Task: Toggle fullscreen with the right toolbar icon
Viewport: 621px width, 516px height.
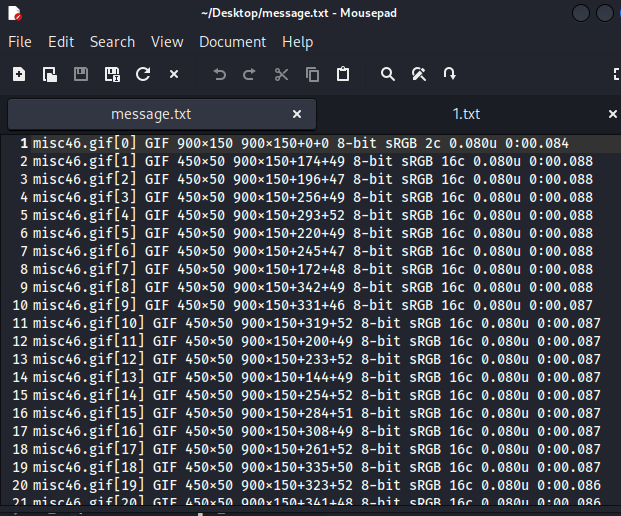Action: pos(615,74)
